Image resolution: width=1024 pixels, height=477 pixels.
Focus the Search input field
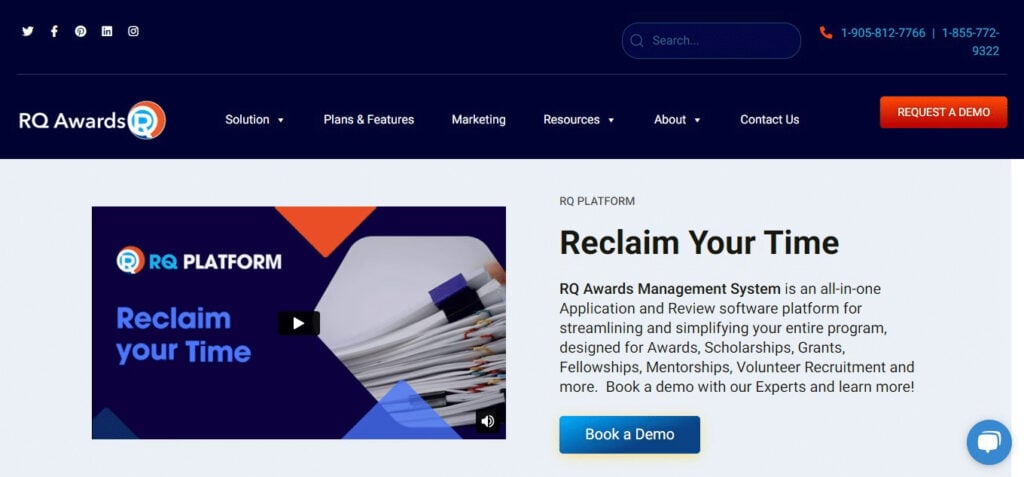tap(711, 41)
